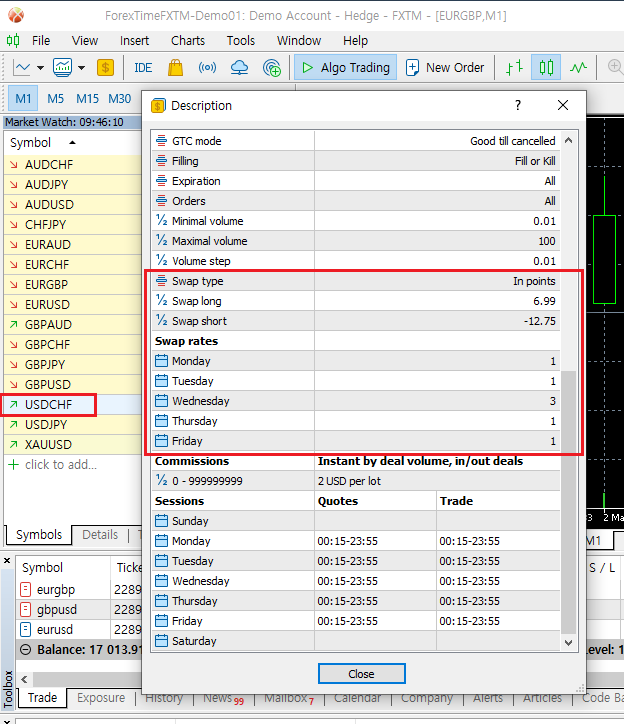The width and height of the screenshot is (624, 724).
Task: Close the Description dialog with X
Action: click(563, 105)
